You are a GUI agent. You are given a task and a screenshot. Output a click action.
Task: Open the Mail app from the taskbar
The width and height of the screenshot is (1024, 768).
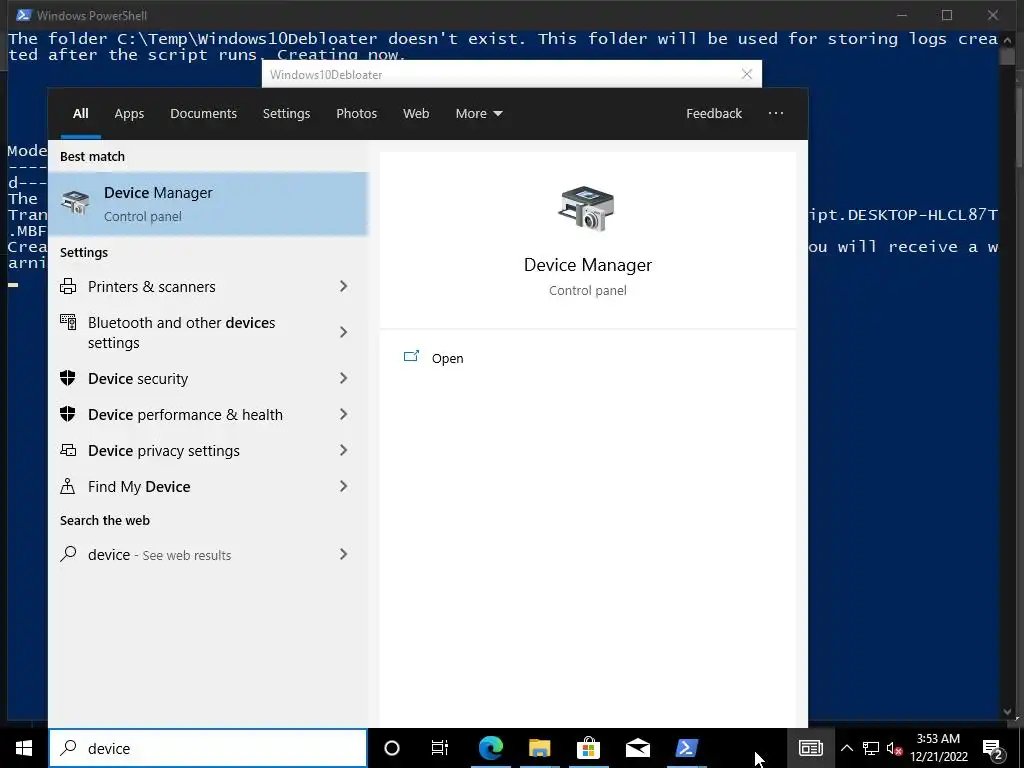point(637,748)
